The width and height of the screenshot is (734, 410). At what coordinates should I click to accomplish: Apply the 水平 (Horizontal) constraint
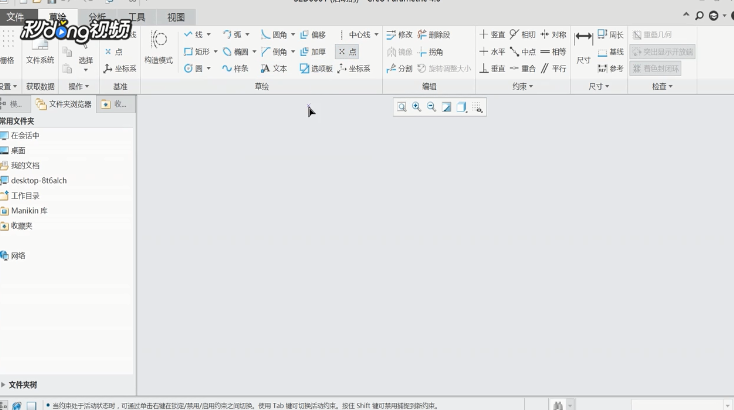point(492,51)
